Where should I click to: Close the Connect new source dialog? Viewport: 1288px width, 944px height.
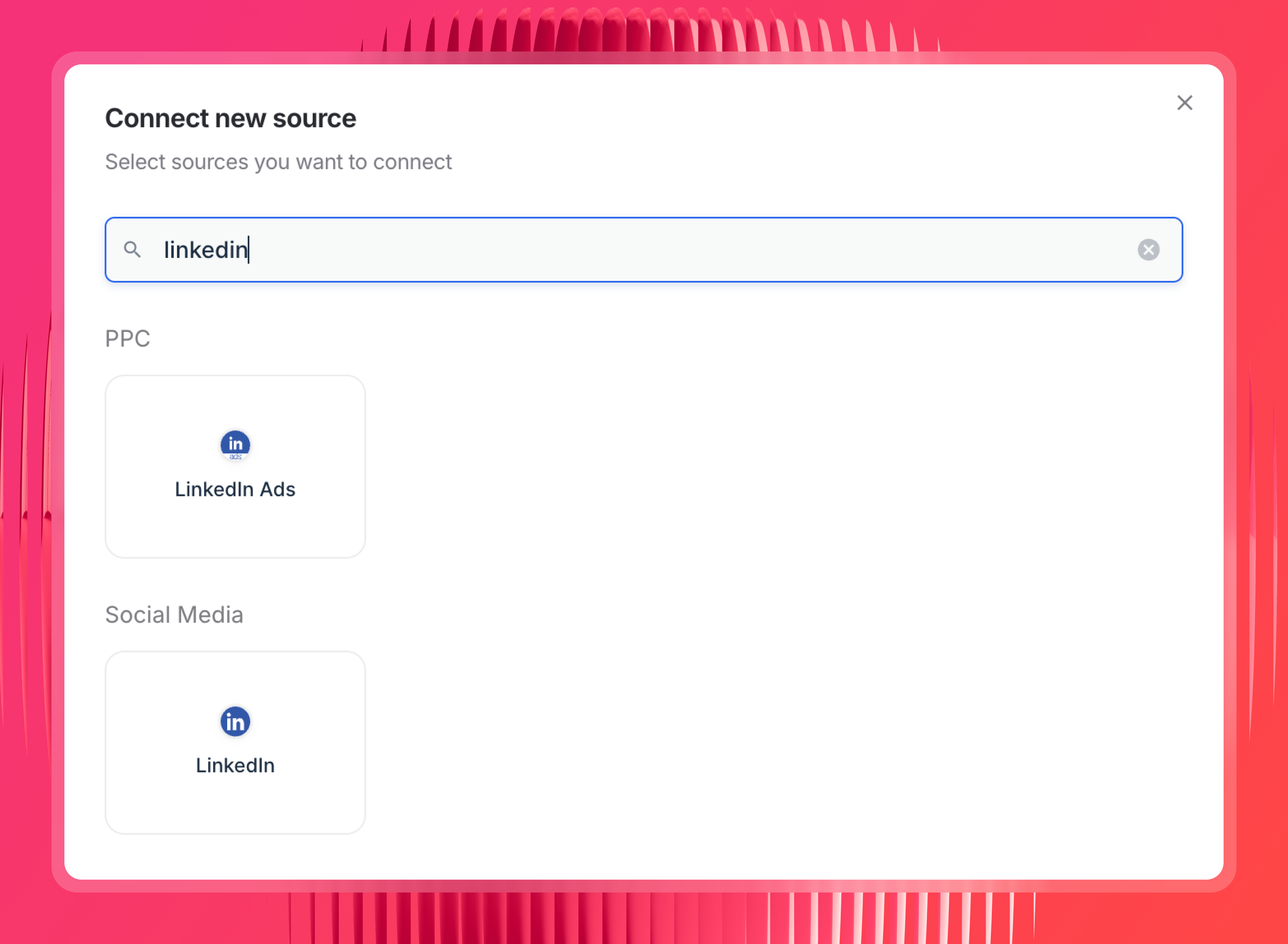point(1184,103)
